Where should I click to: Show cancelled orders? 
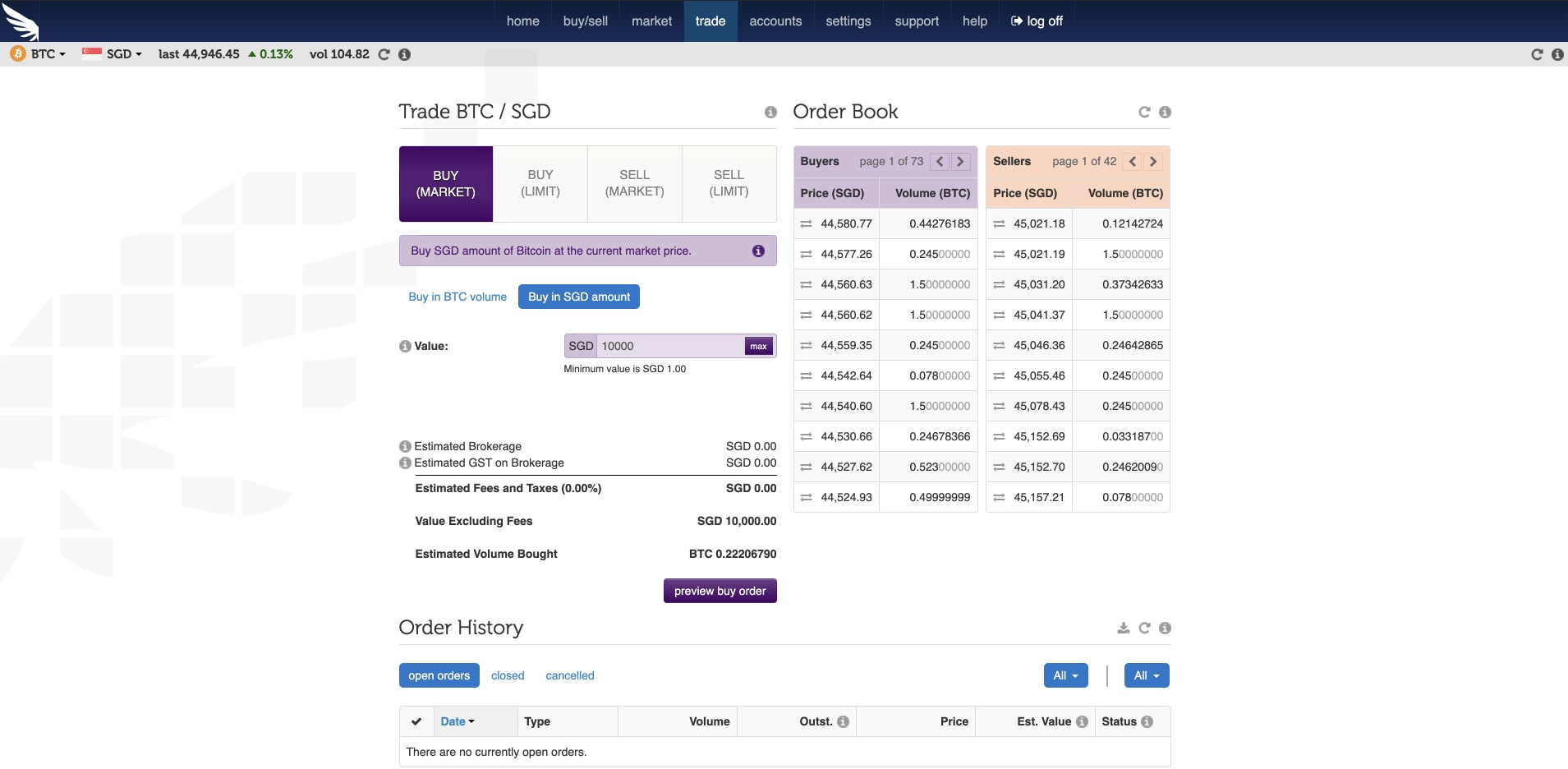pos(570,675)
